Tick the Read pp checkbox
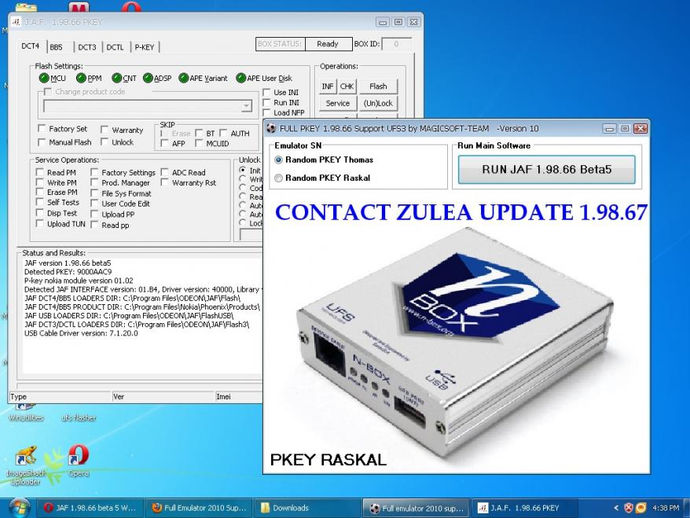The width and height of the screenshot is (690, 518). pos(94,224)
